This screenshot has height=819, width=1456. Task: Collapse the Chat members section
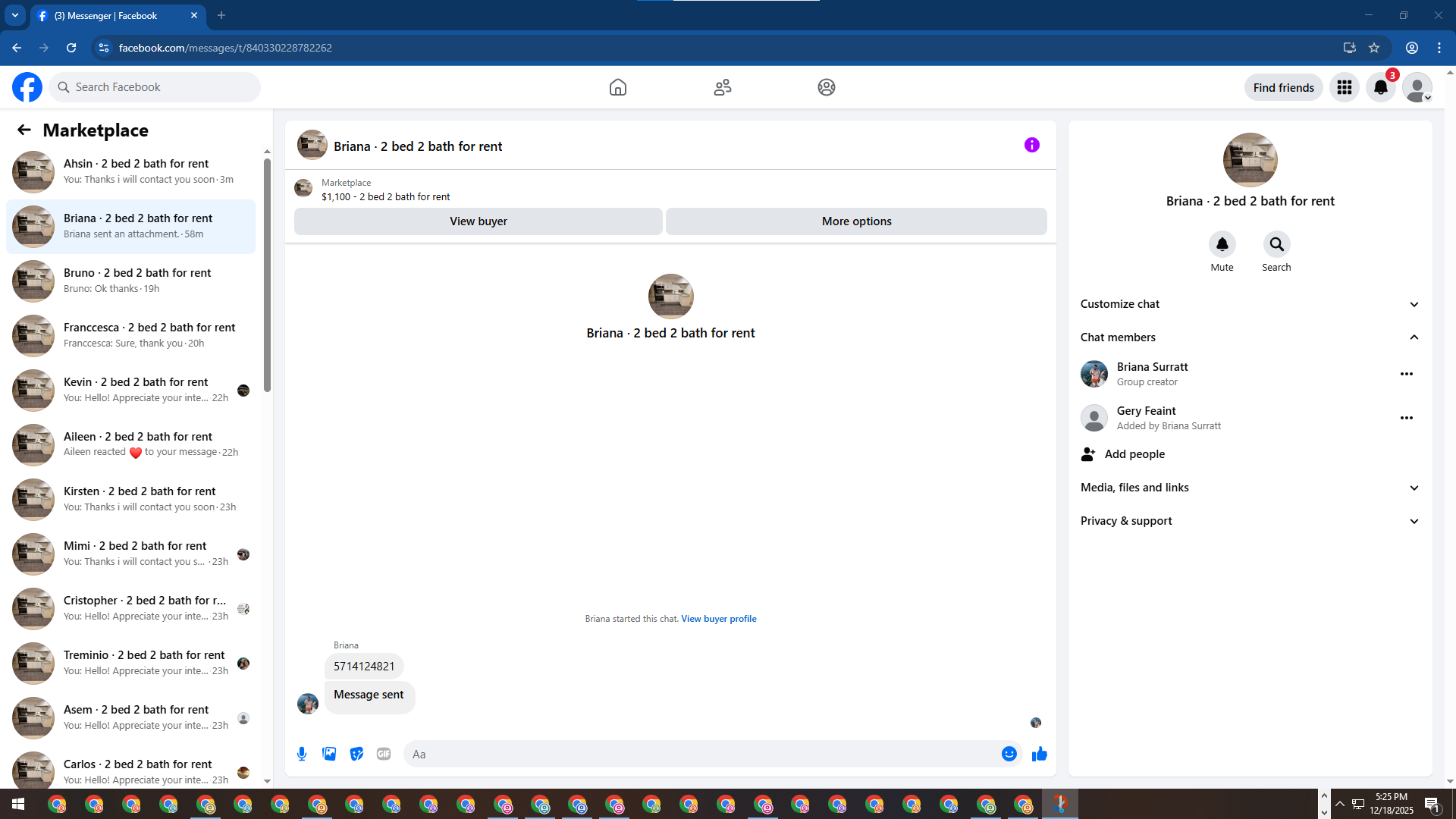[1250, 337]
